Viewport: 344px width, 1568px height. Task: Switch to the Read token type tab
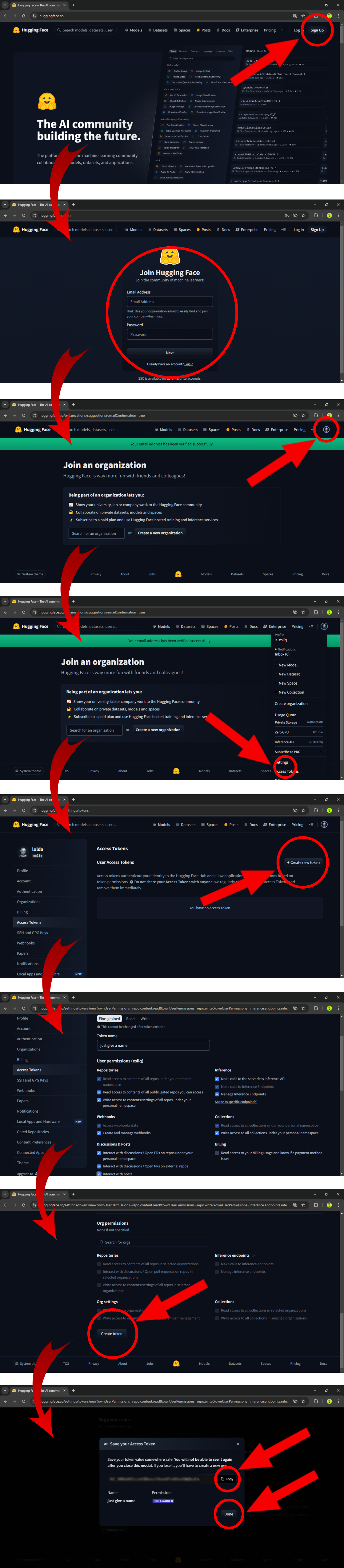point(130,1018)
